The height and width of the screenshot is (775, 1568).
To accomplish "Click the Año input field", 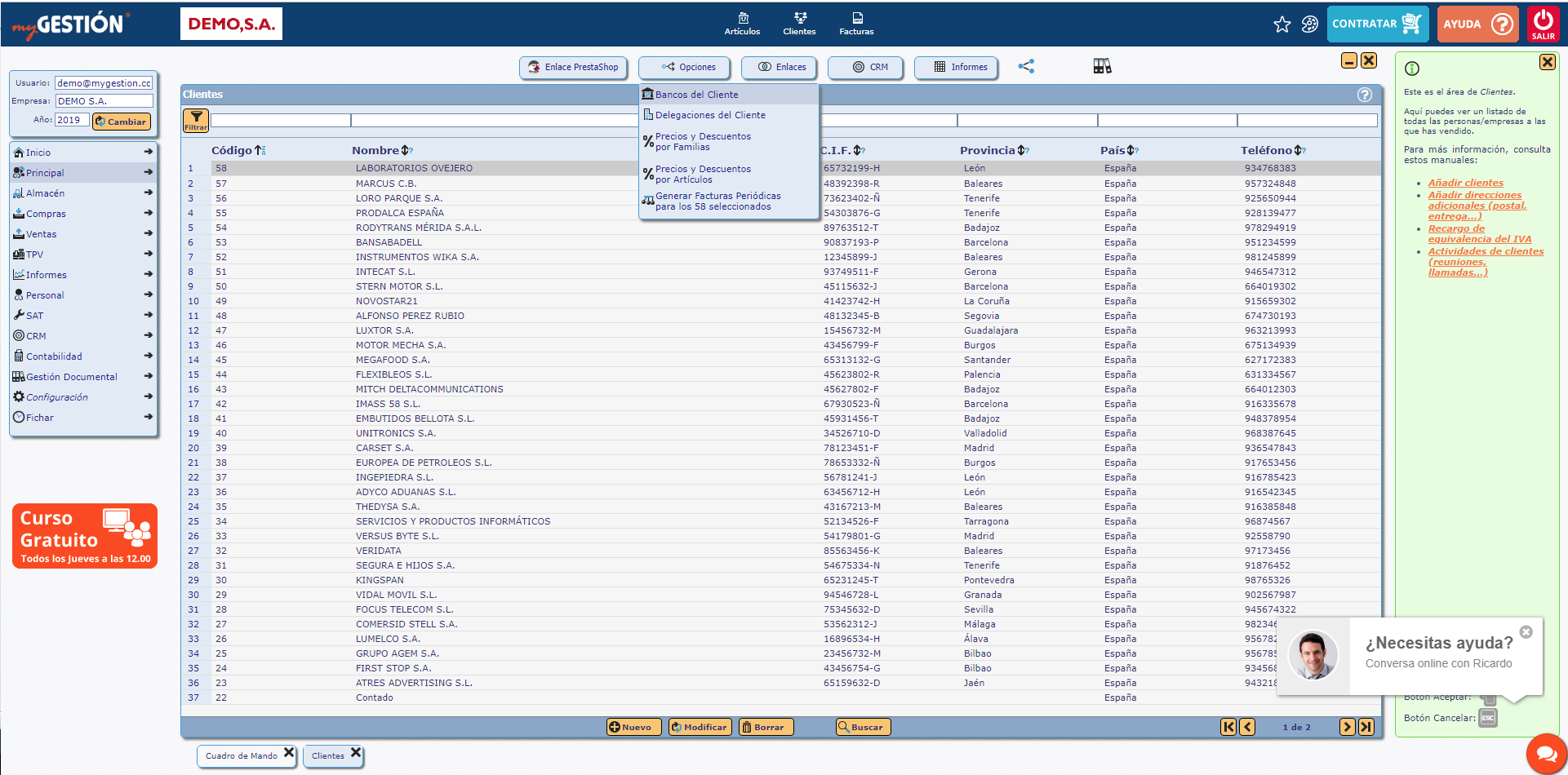I will [x=72, y=120].
